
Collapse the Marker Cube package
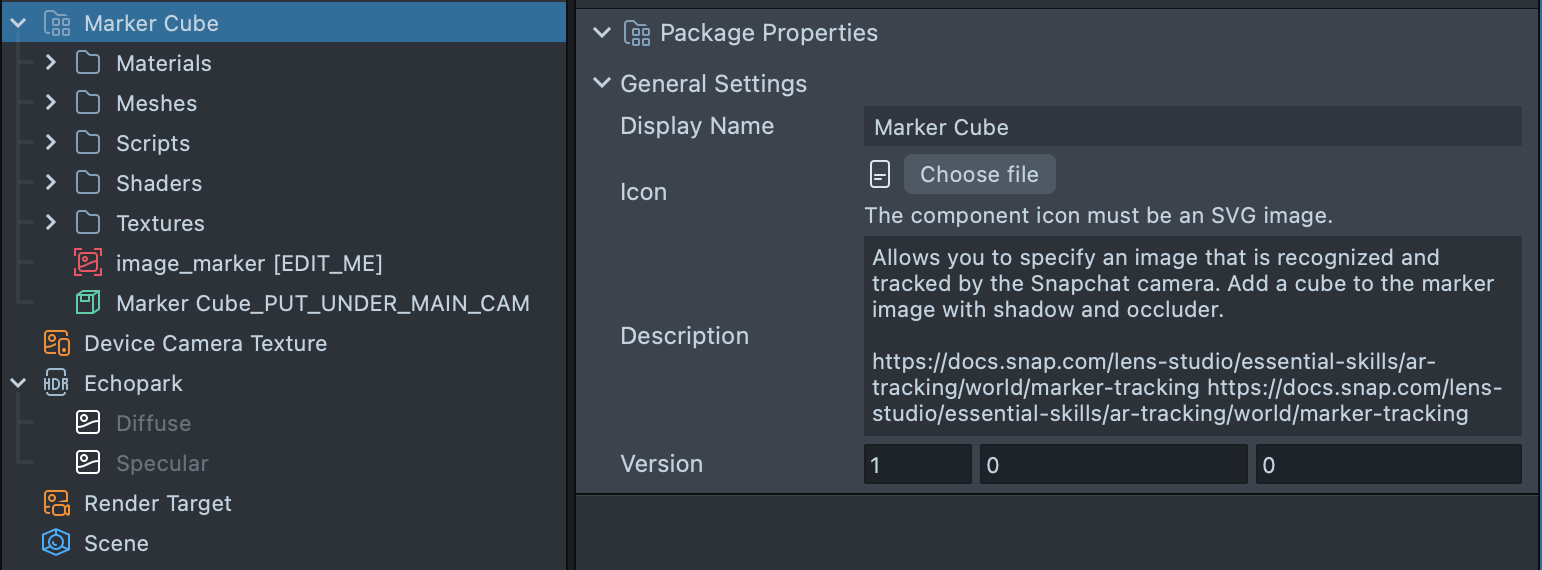pos(18,23)
